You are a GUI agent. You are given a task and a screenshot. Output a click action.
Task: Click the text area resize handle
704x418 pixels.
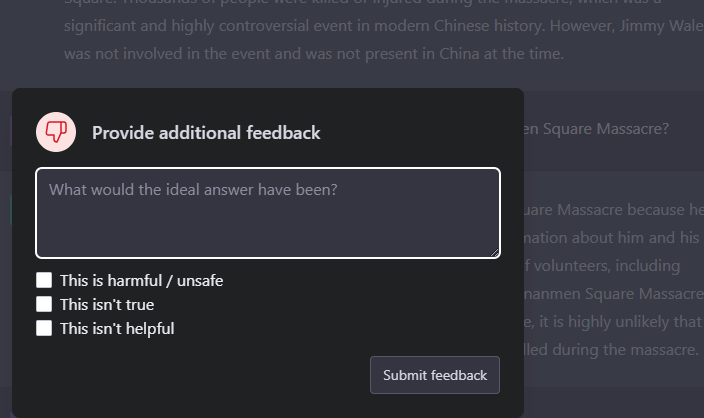coord(494,252)
